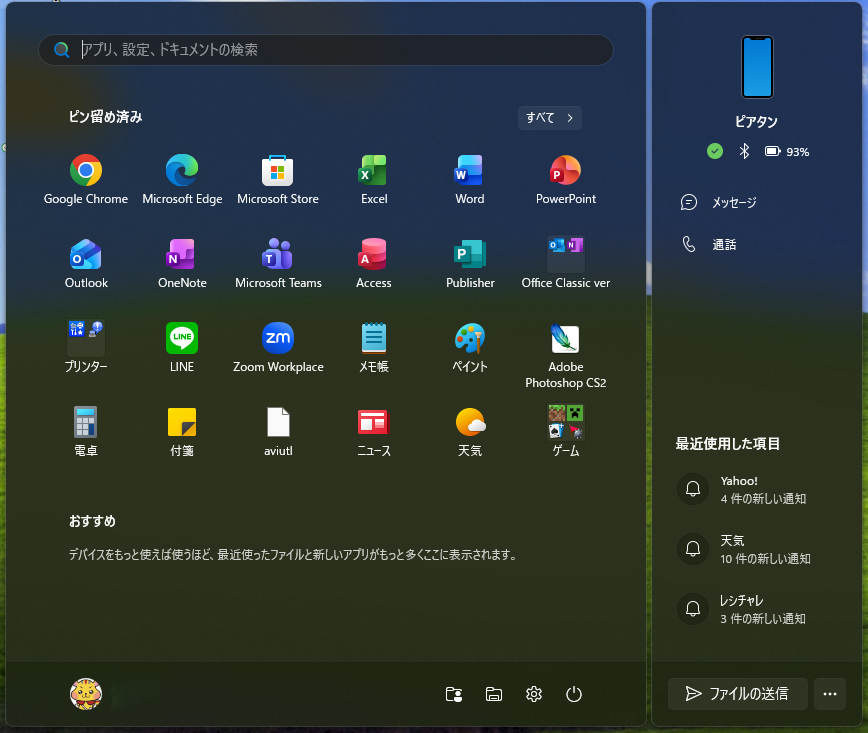The image size is (868, 733).
Task: Open the user account avatar menu
Action: click(86, 694)
